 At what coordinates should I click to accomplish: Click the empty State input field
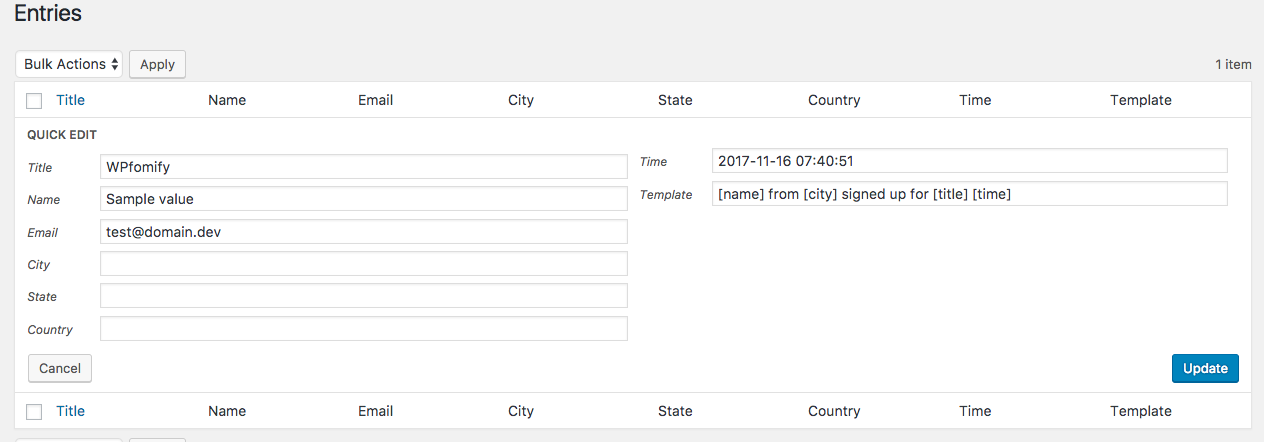click(364, 296)
